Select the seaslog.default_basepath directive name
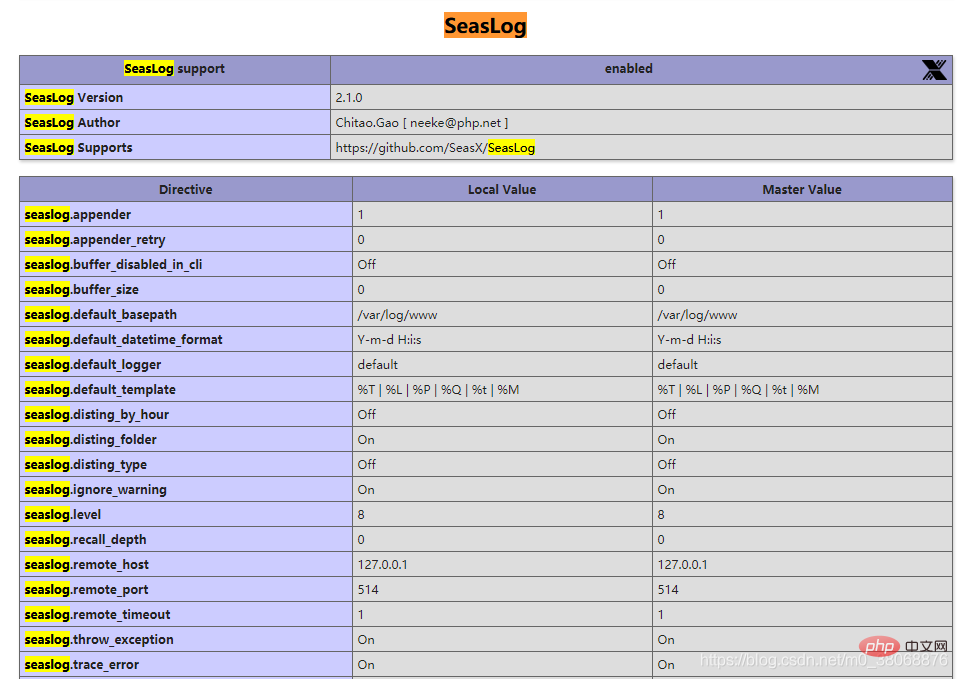This screenshot has height=679, width=958. pos(101,315)
